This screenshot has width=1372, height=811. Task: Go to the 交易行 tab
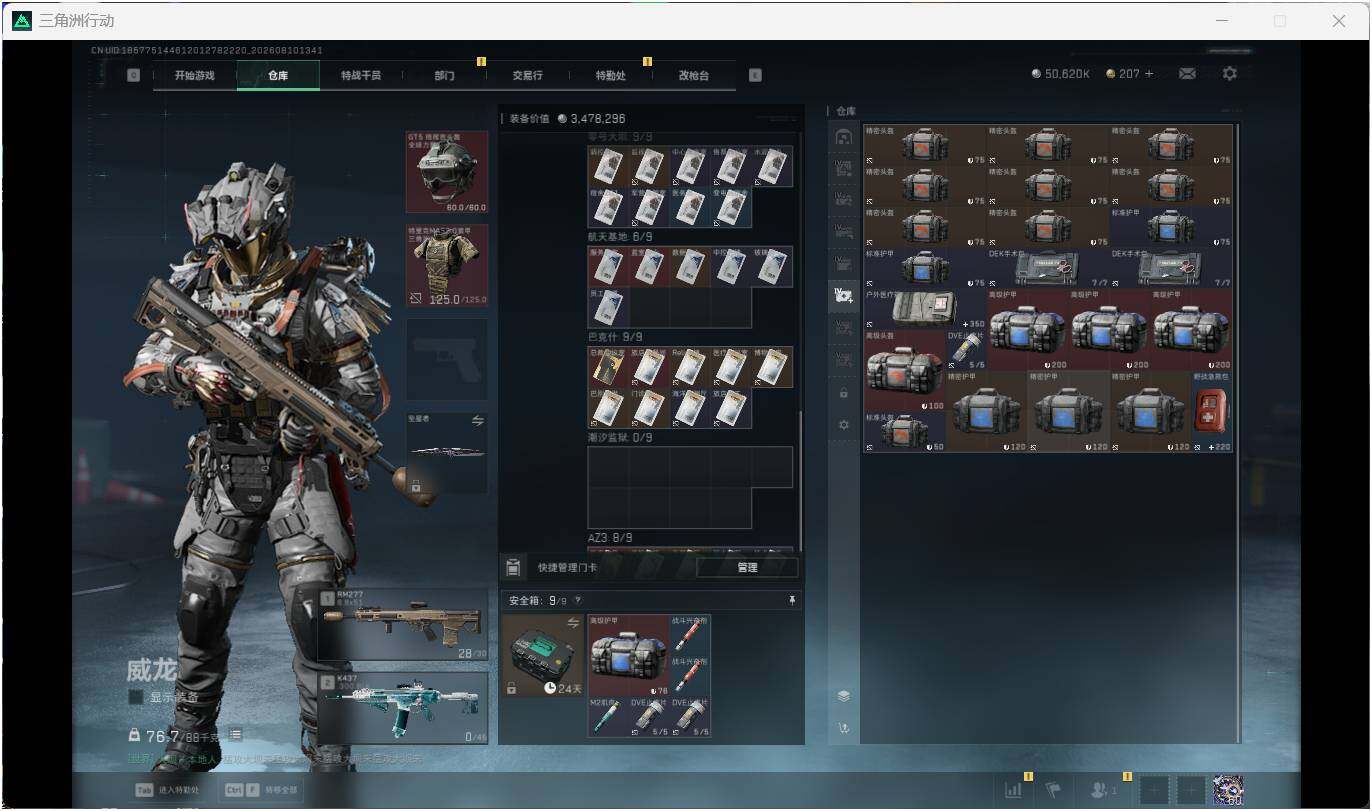(527, 75)
